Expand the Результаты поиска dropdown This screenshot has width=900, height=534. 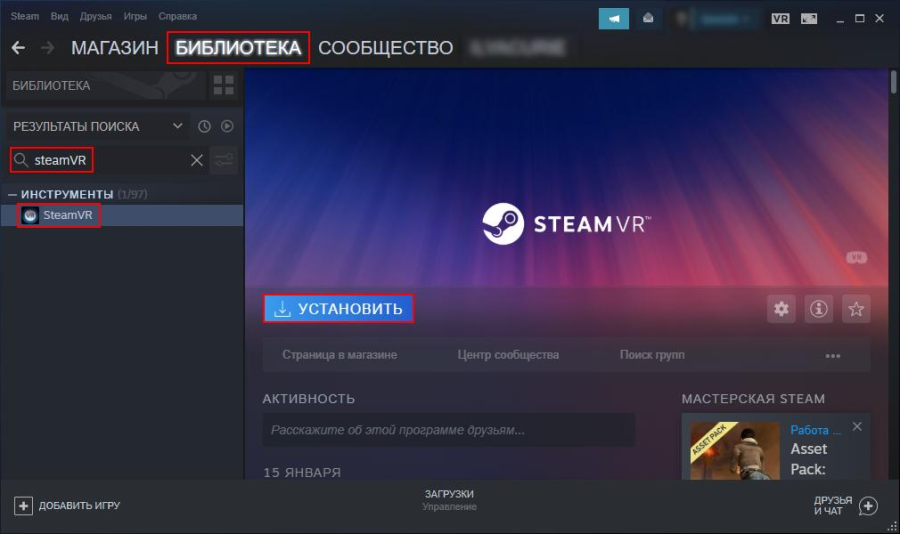tap(178, 127)
